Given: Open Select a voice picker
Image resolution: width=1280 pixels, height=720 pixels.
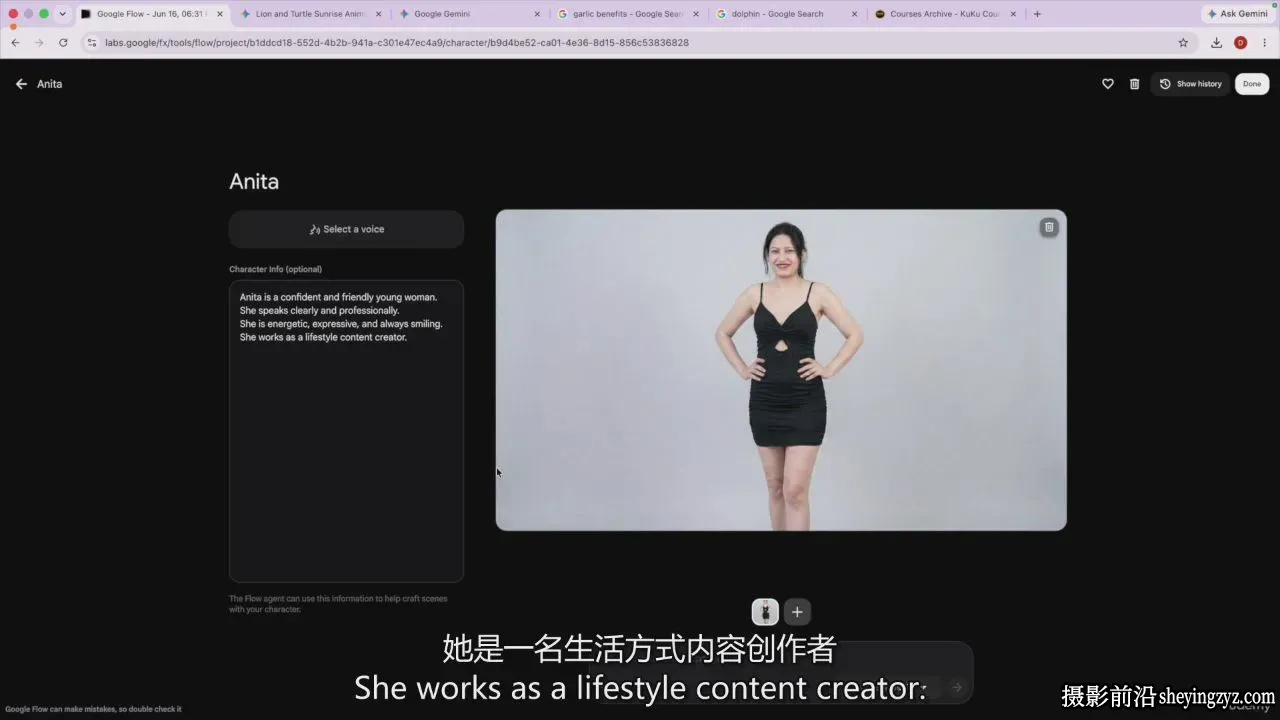Looking at the screenshot, I should 346,229.
